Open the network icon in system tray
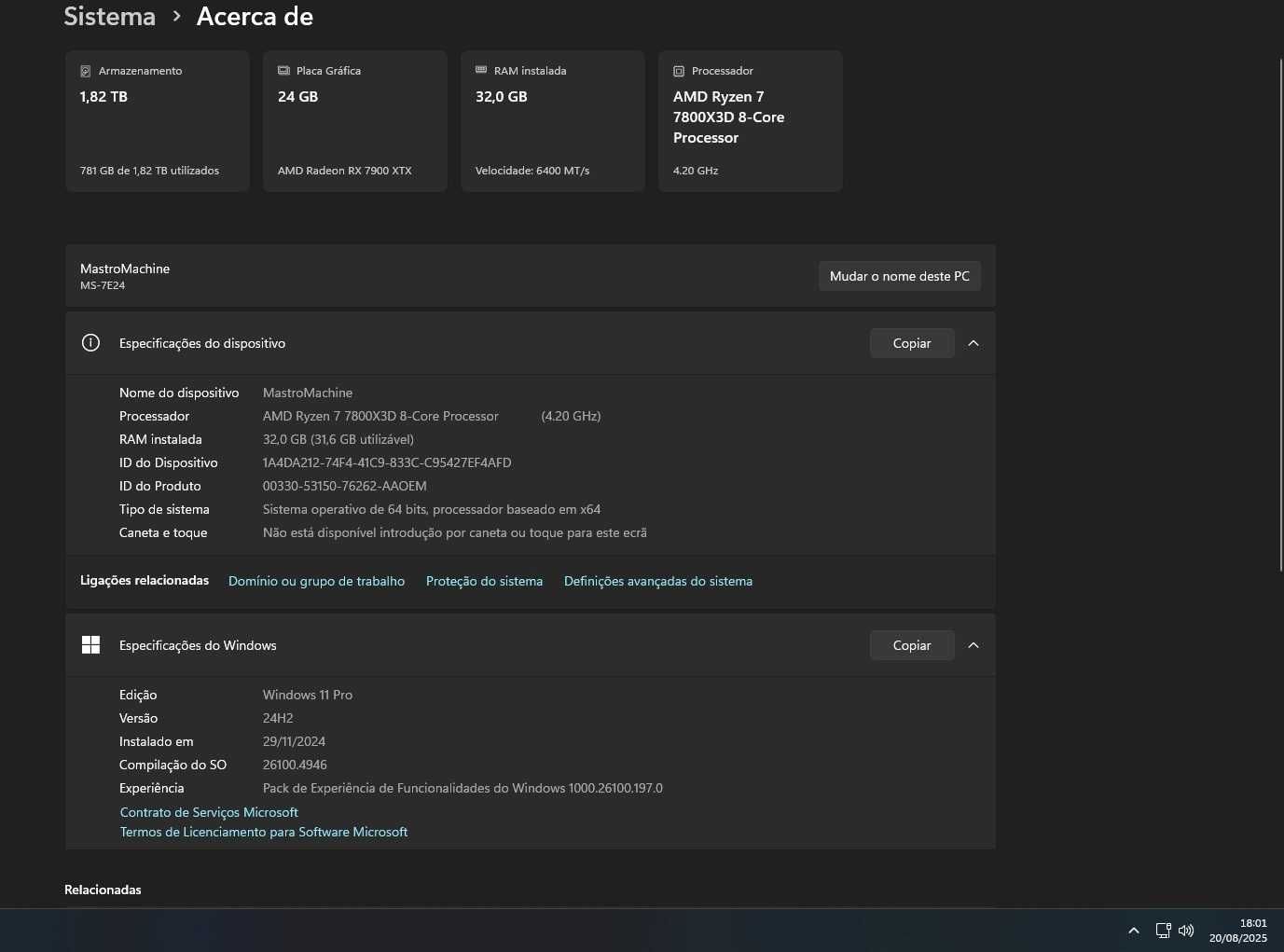The width and height of the screenshot is (1284, 952). pos(1163,931)
